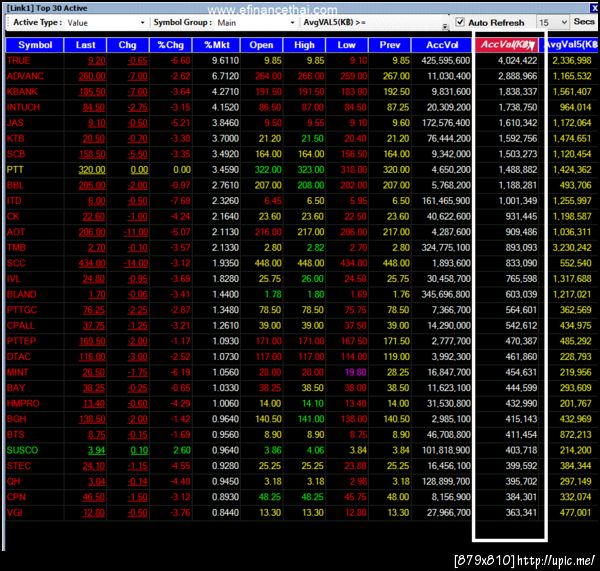Select the KTB symbol
The image size is (600, 571).
click(x=15, y=139)
